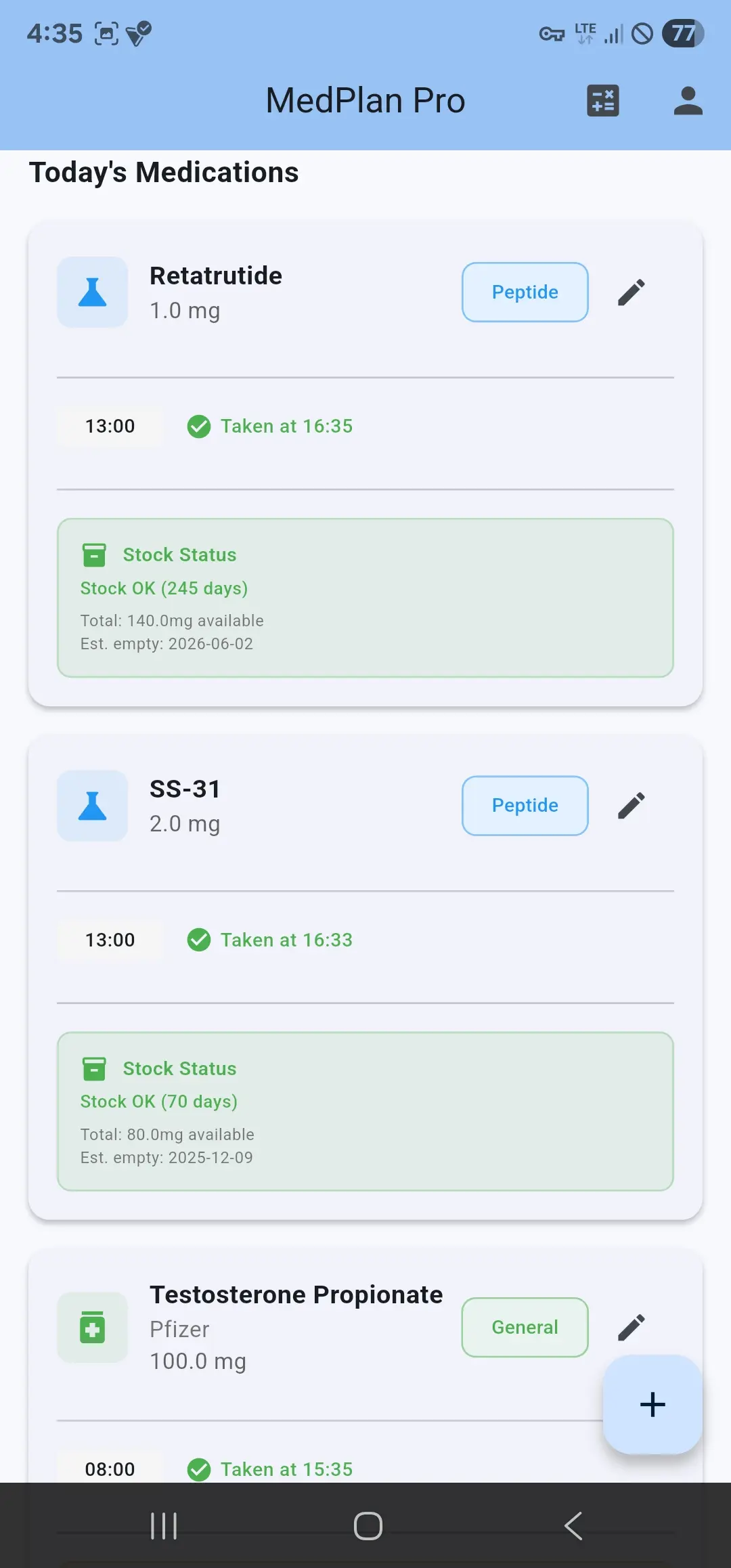Image resolution: width=731 pixels, height=1568 pixels.
Task: Tap the add medication plus button
Action: 652,1405
